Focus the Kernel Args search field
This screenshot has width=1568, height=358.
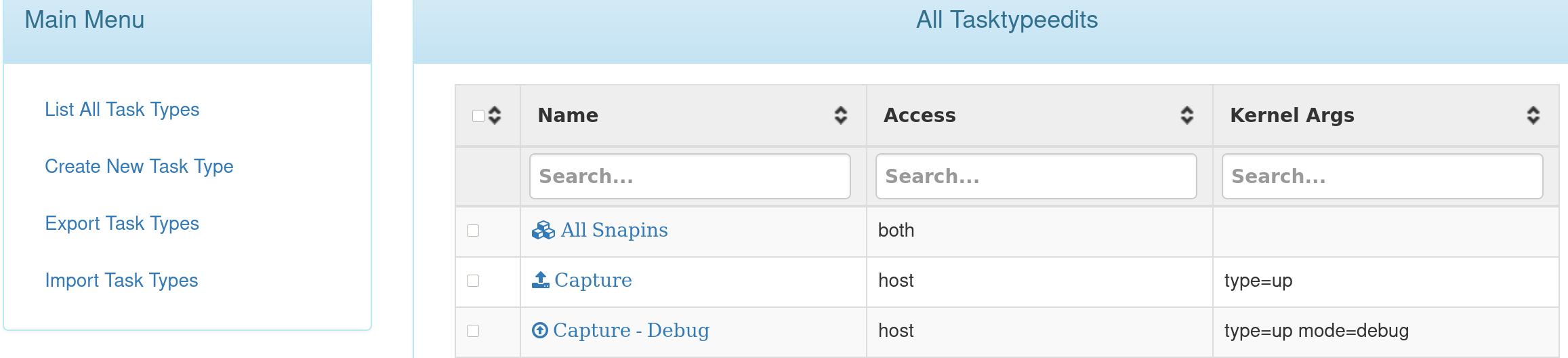pos(1382,176)
